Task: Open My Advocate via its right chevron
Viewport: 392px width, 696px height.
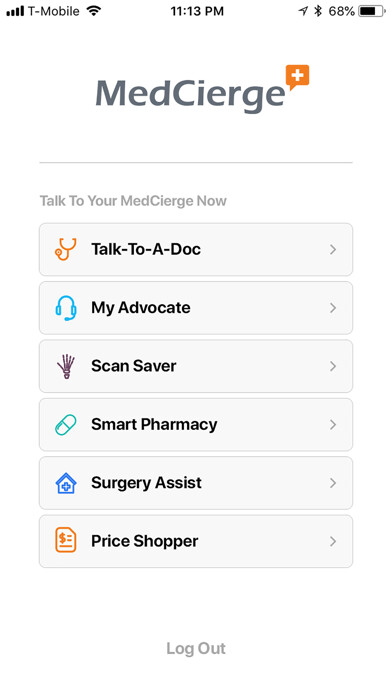Action: (333, 308)
